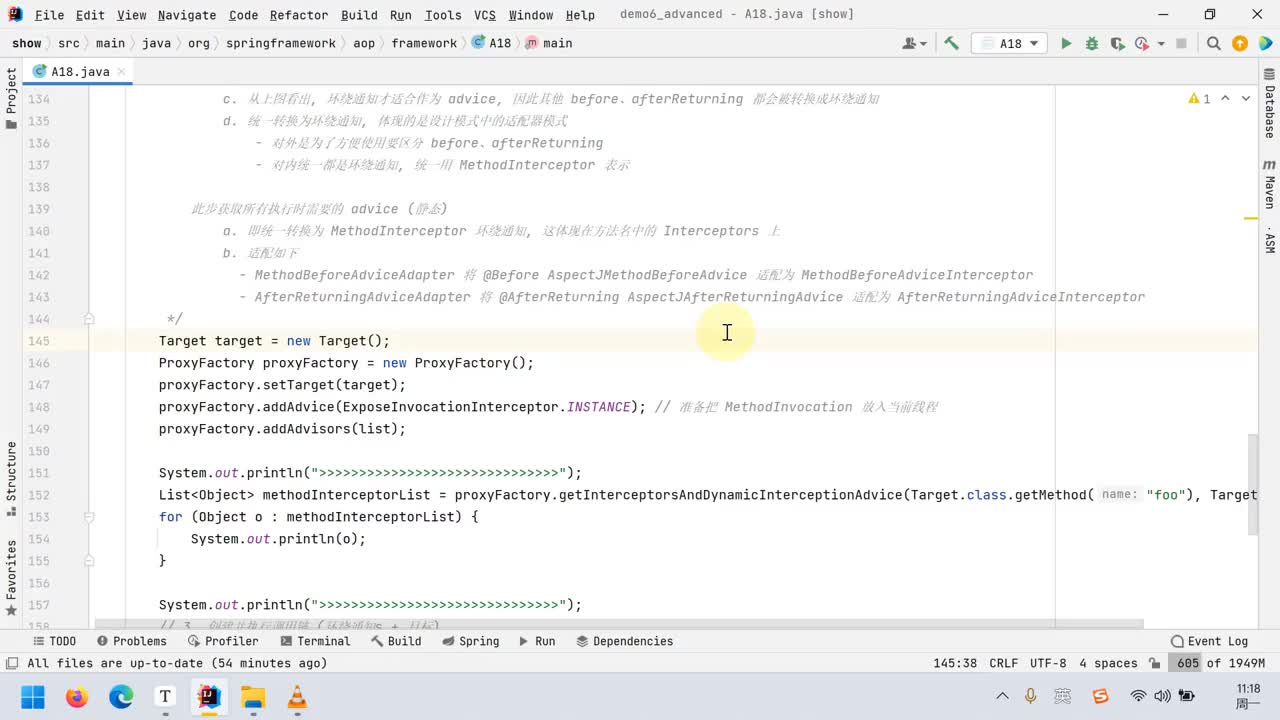
Task: Open the Run tool window at bottom
Action: point(536,641)
